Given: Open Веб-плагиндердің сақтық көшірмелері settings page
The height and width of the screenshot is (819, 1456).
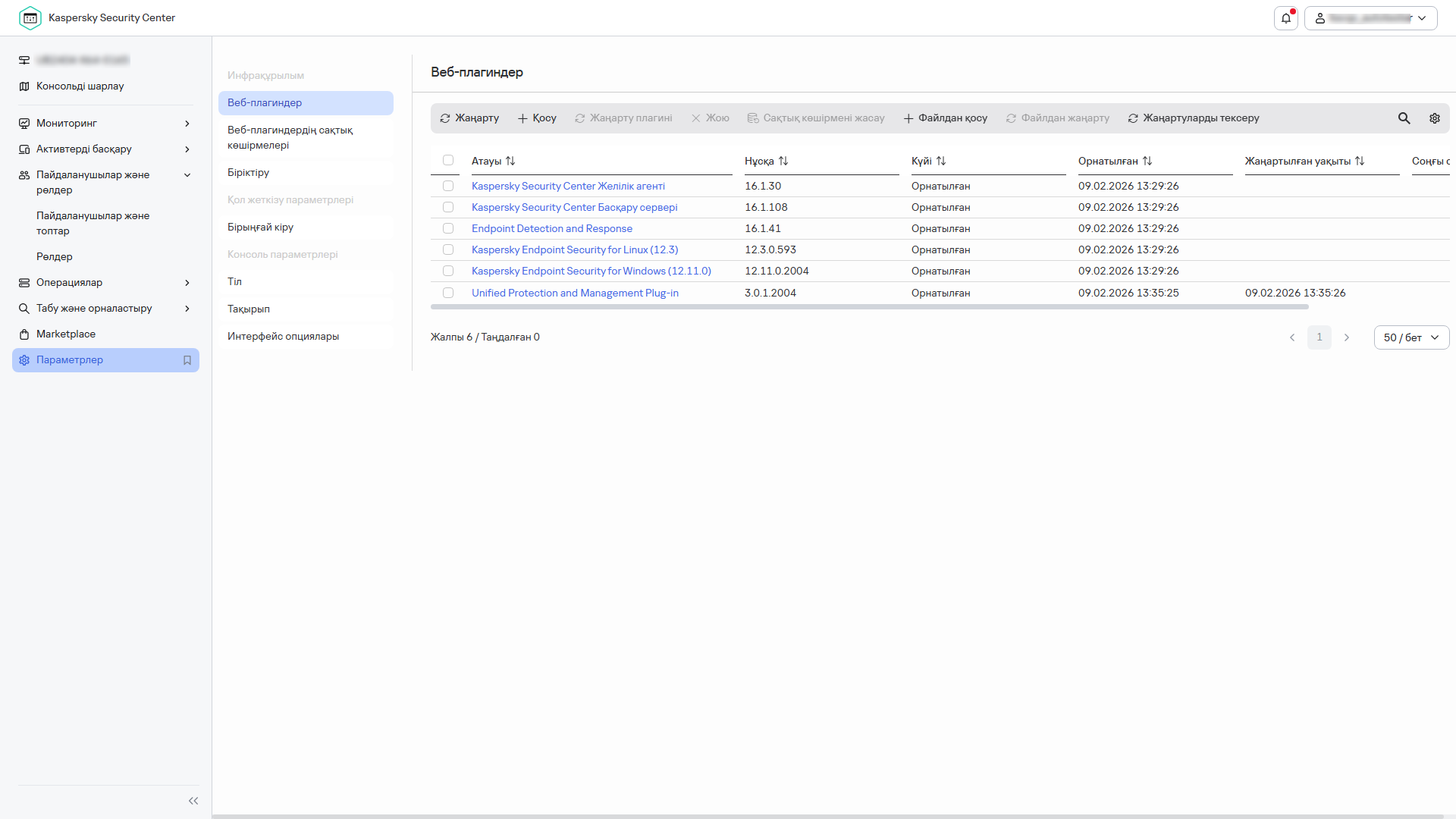Looking at the screenshot, I should point(290,137).
